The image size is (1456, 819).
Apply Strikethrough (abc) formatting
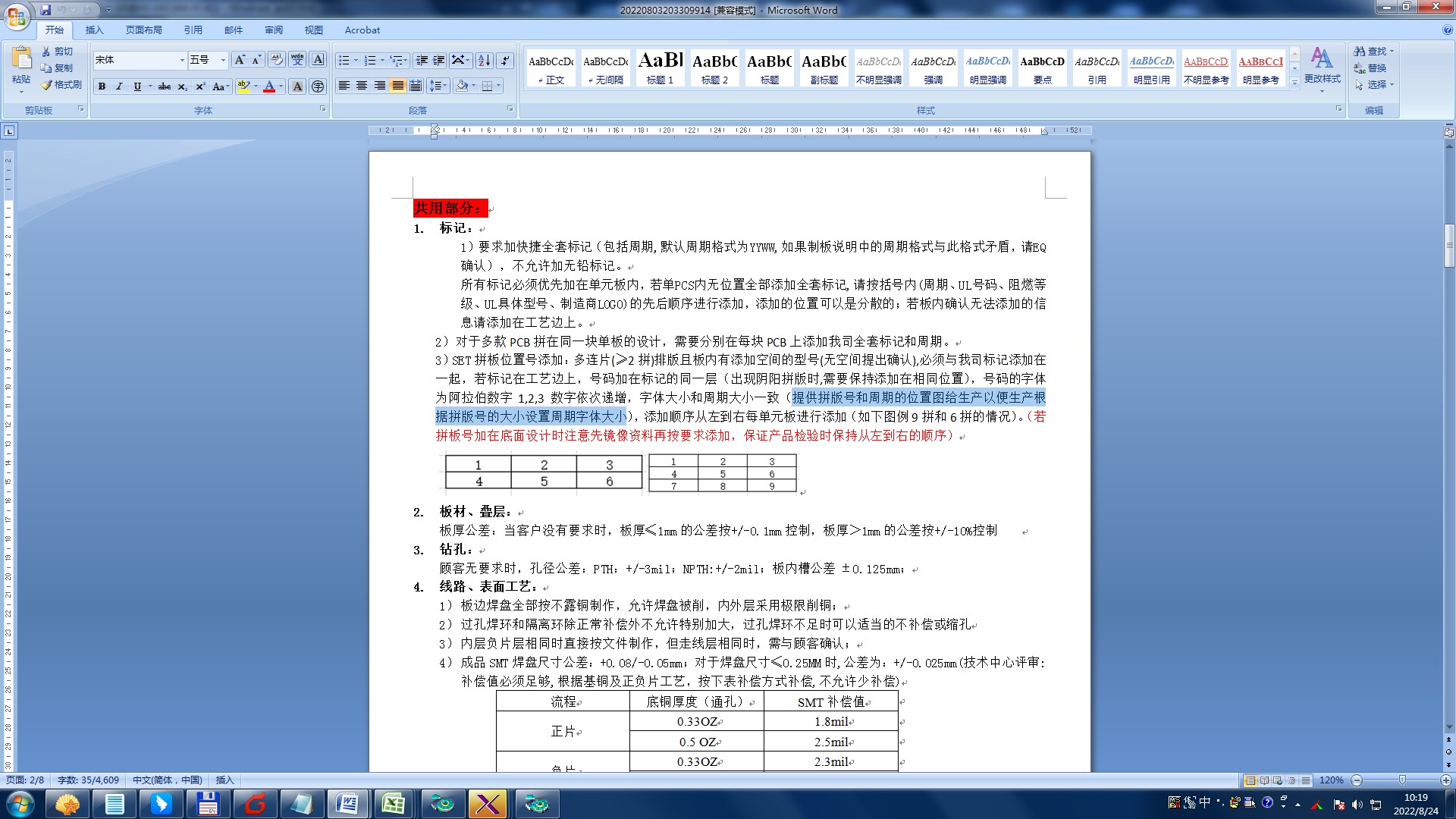[x=165, y=86]
